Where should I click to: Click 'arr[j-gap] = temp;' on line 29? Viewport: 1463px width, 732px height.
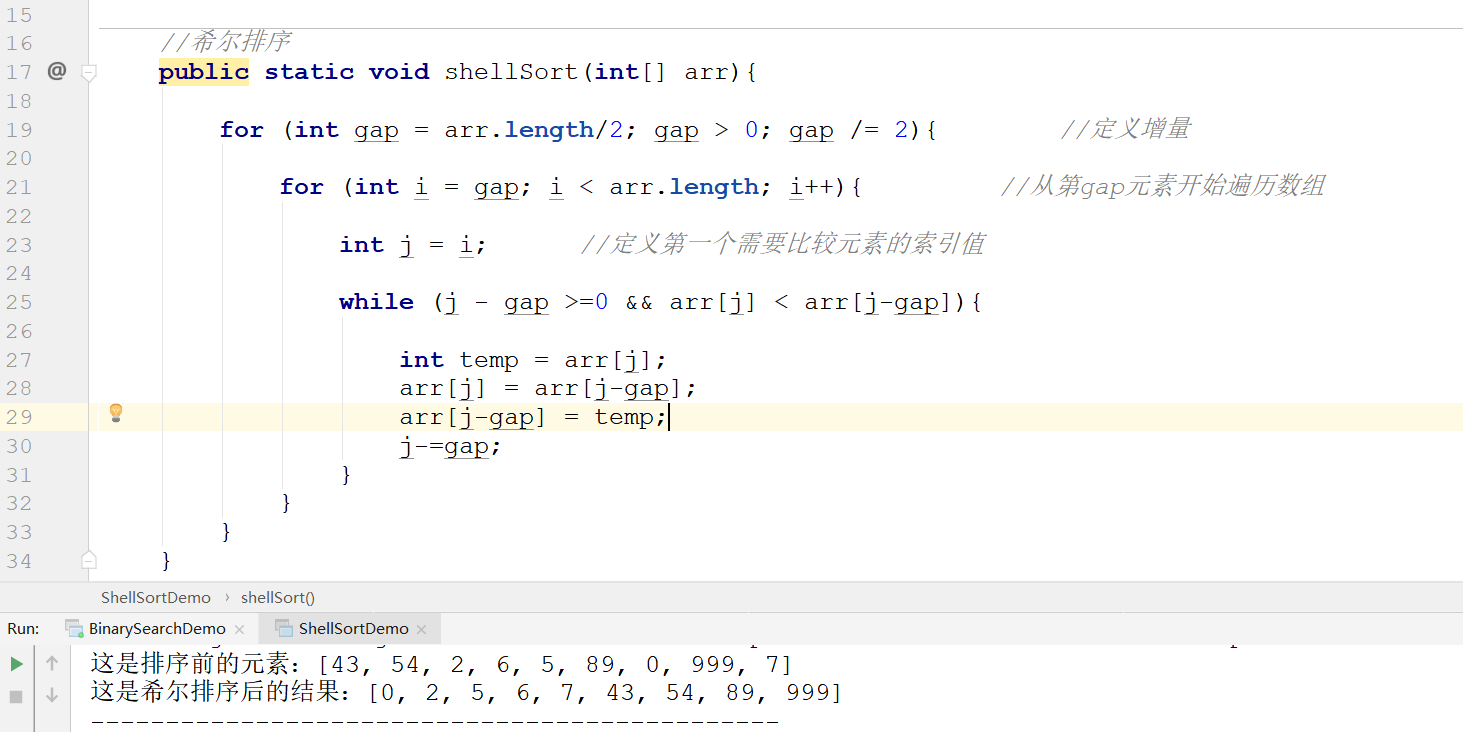(x=533, y=417)
